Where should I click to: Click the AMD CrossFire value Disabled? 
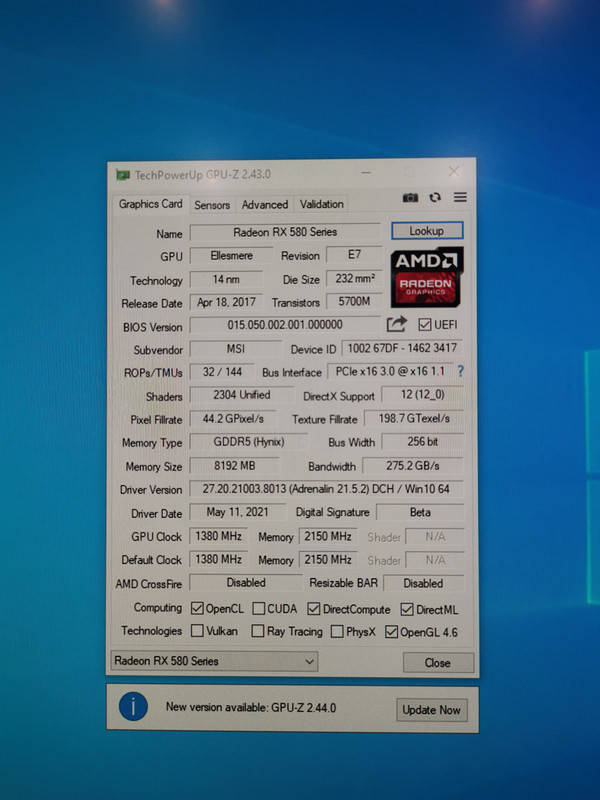[x=246, y=583]
